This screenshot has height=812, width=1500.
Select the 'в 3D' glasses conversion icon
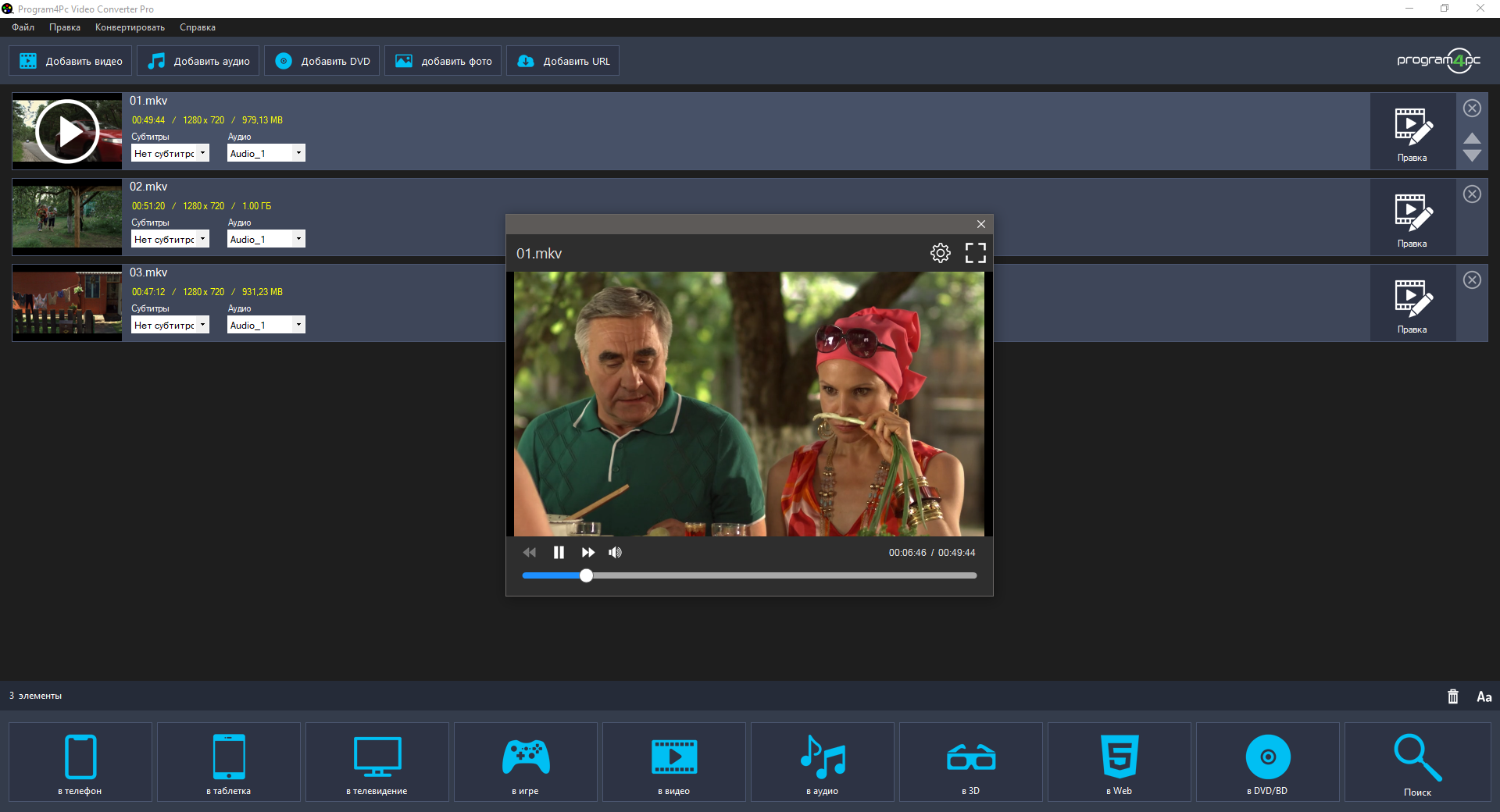click(x=970, y=762)
